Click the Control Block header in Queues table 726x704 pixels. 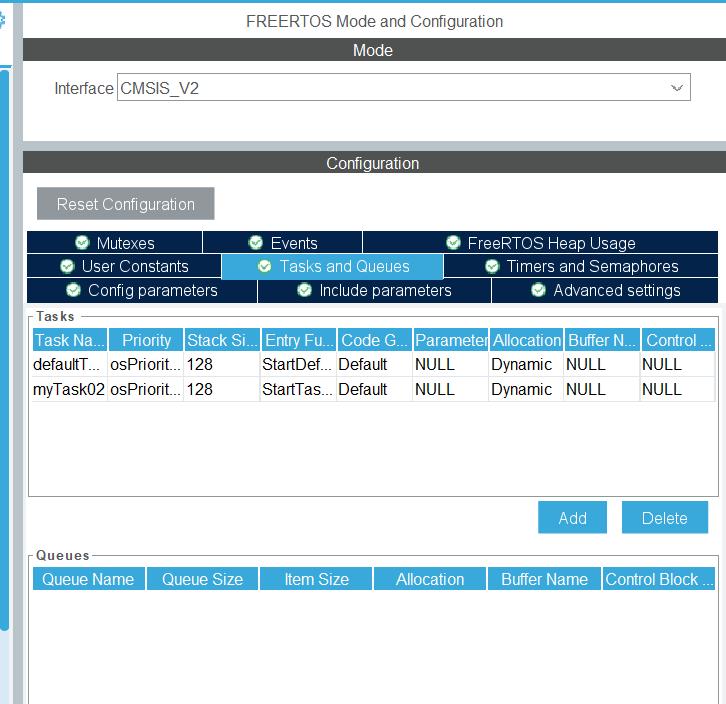pos(658,578)
